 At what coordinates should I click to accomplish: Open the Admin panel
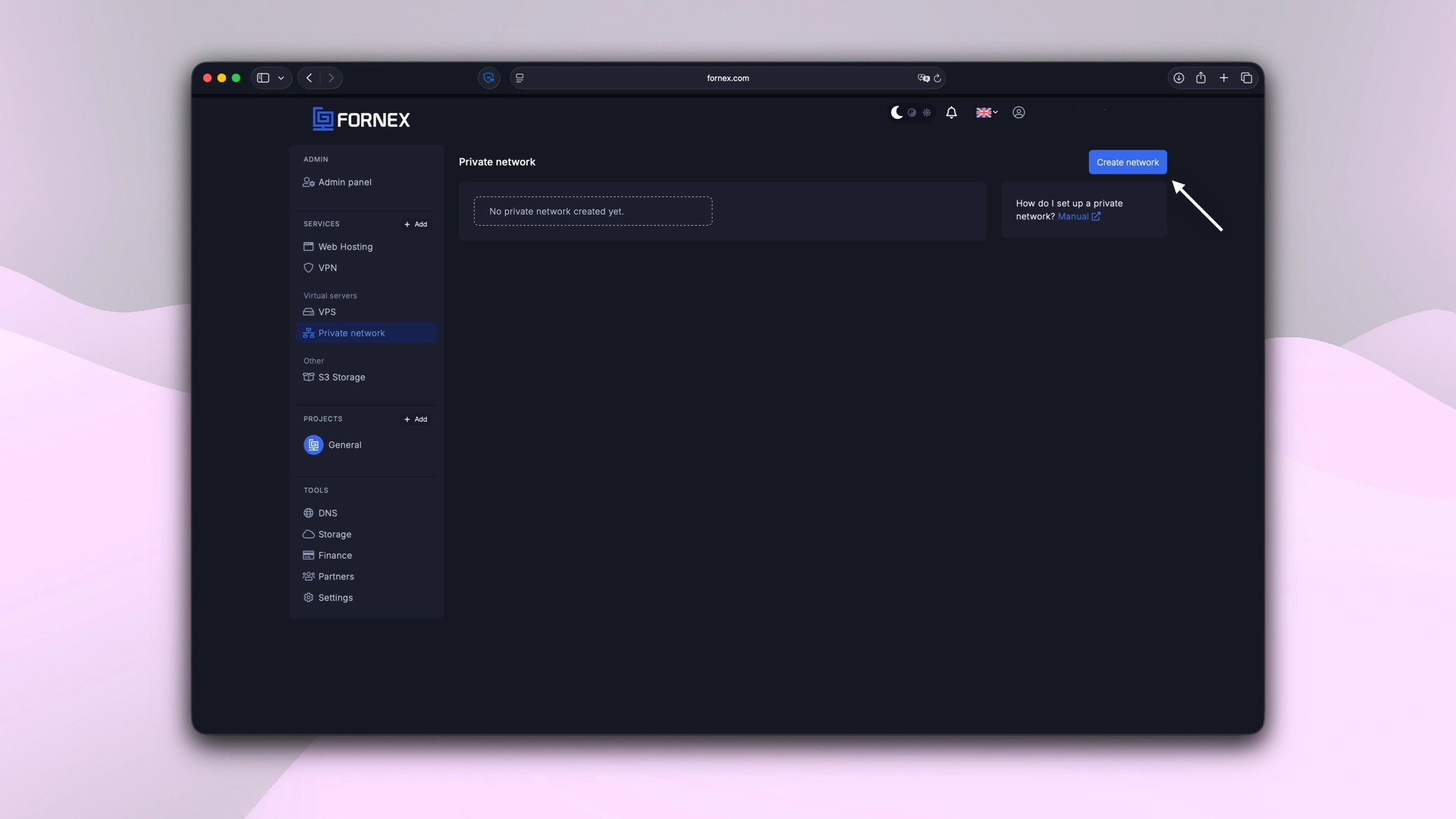pyautogui.click(x=344, y=182)
